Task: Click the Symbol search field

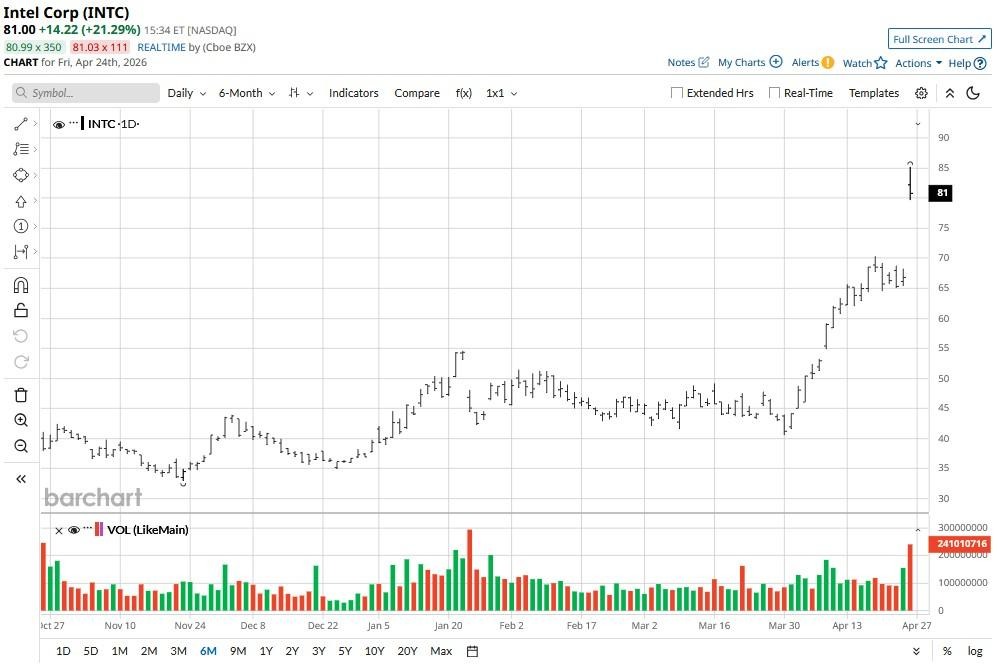Action: 86,93
